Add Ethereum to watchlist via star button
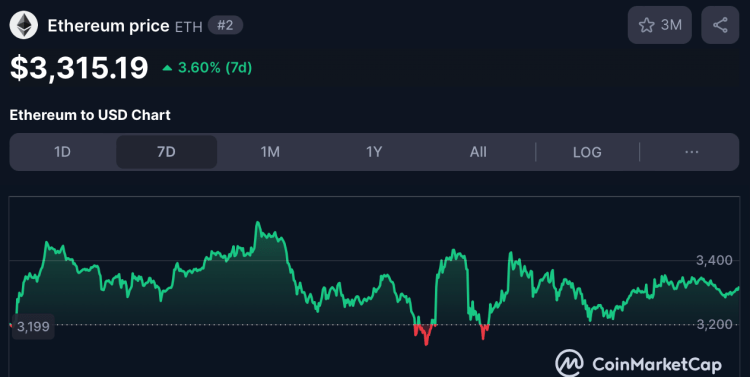Screen dimensions: 750x377 (660, 25)
